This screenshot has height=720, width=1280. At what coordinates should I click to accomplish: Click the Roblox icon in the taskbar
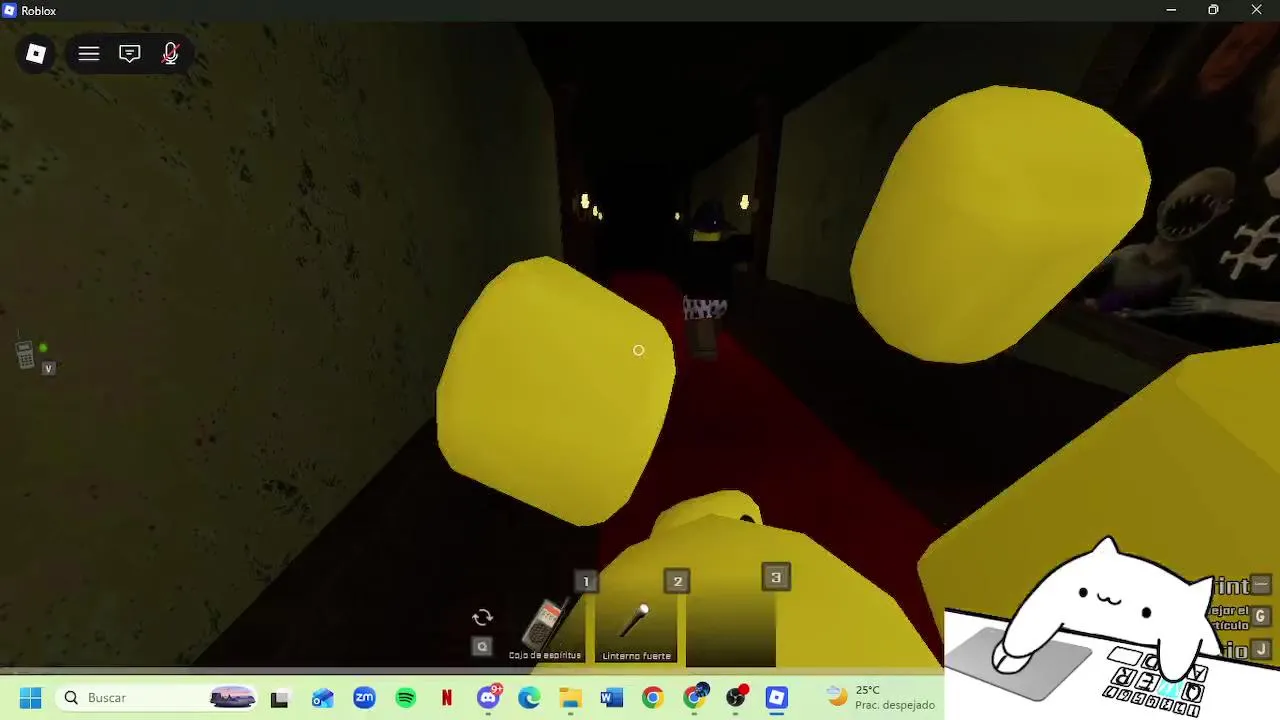(777, 698)
